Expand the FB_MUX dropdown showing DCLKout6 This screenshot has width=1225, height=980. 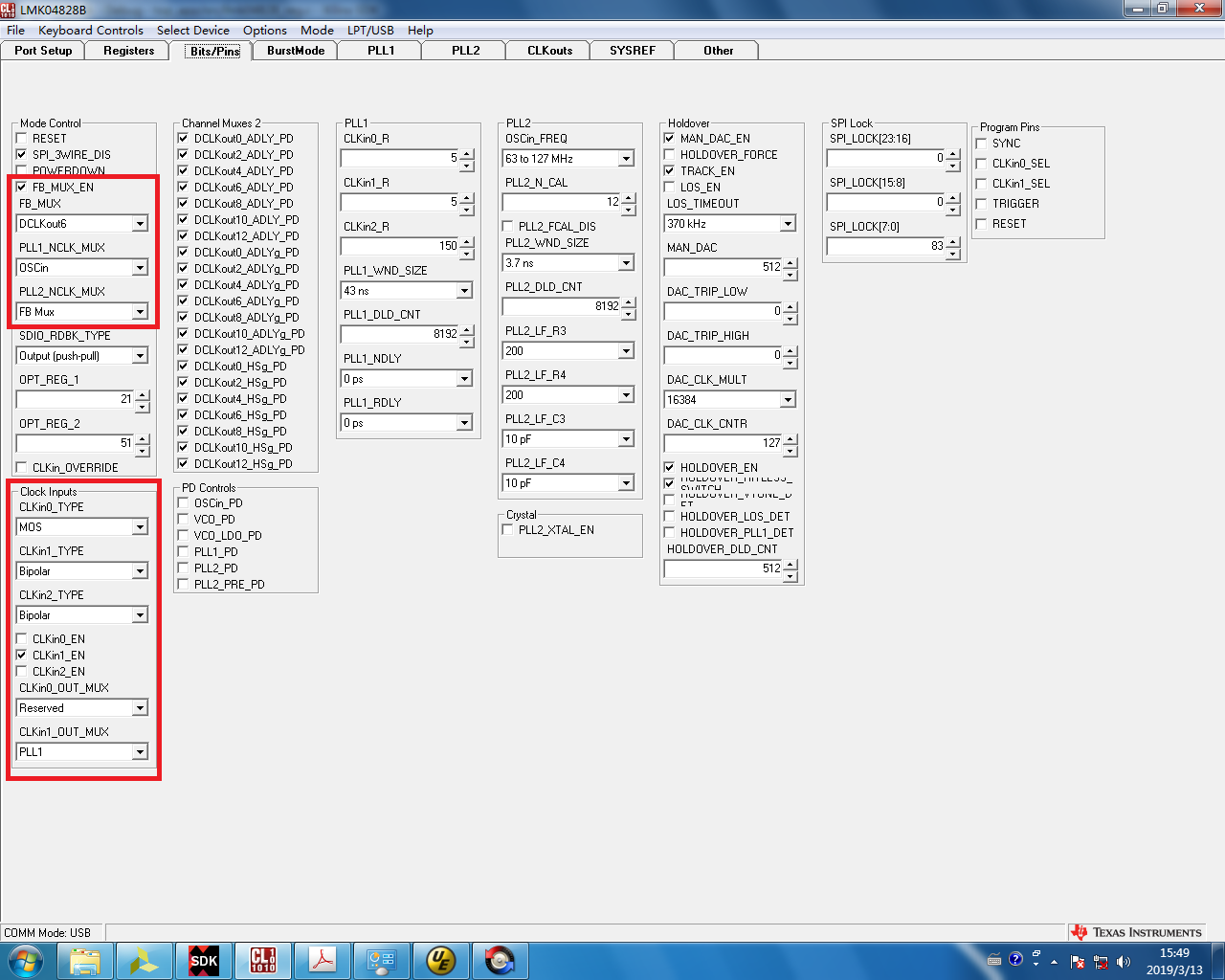[140, 224]
